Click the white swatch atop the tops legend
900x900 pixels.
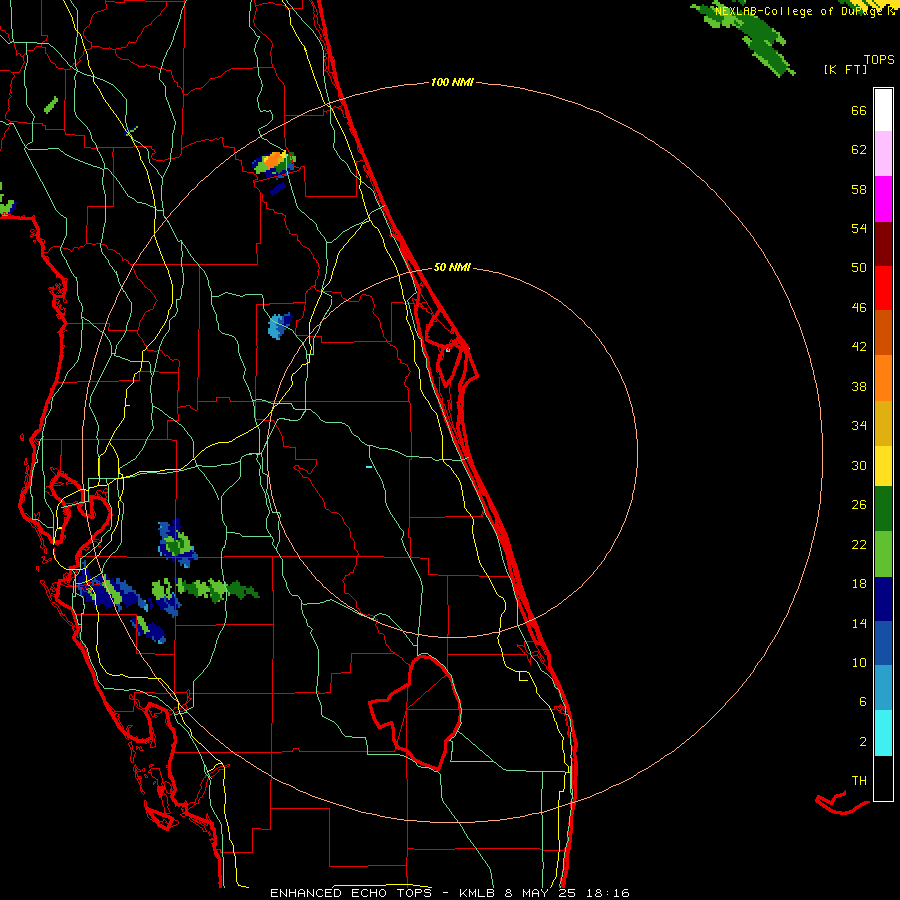pyautogui.click(x=883, y=110)
